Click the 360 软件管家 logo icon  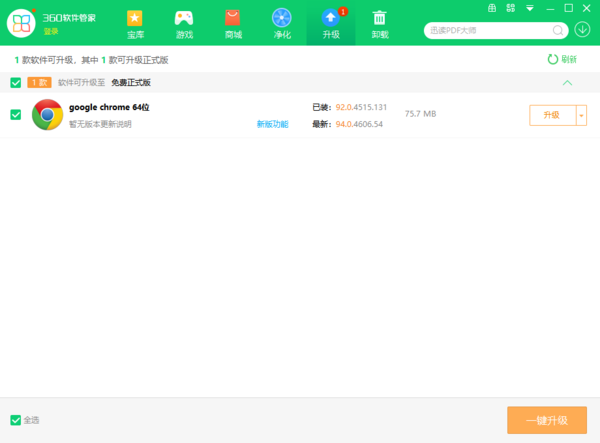coord(21,23)
